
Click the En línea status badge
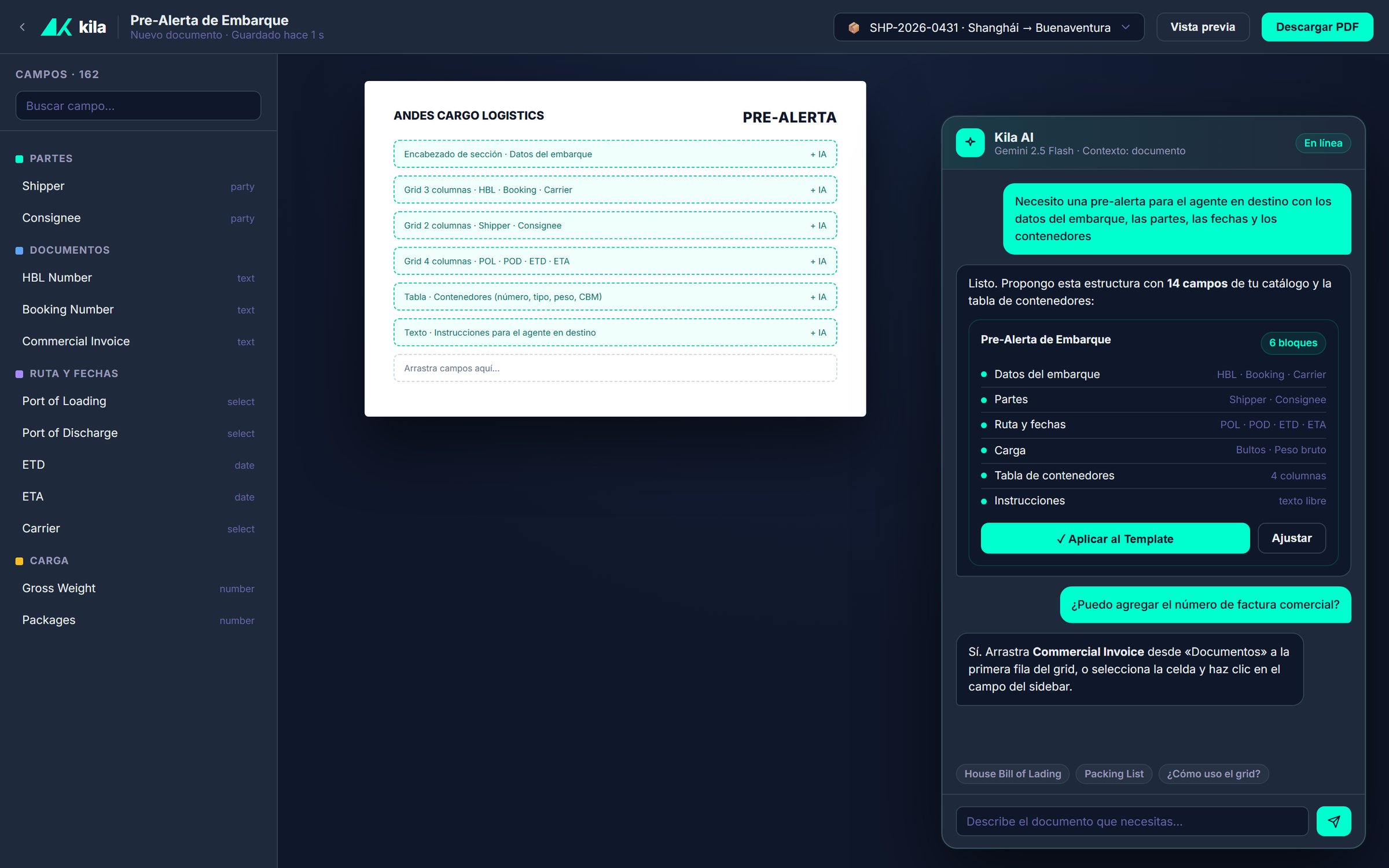point(1323,143)
